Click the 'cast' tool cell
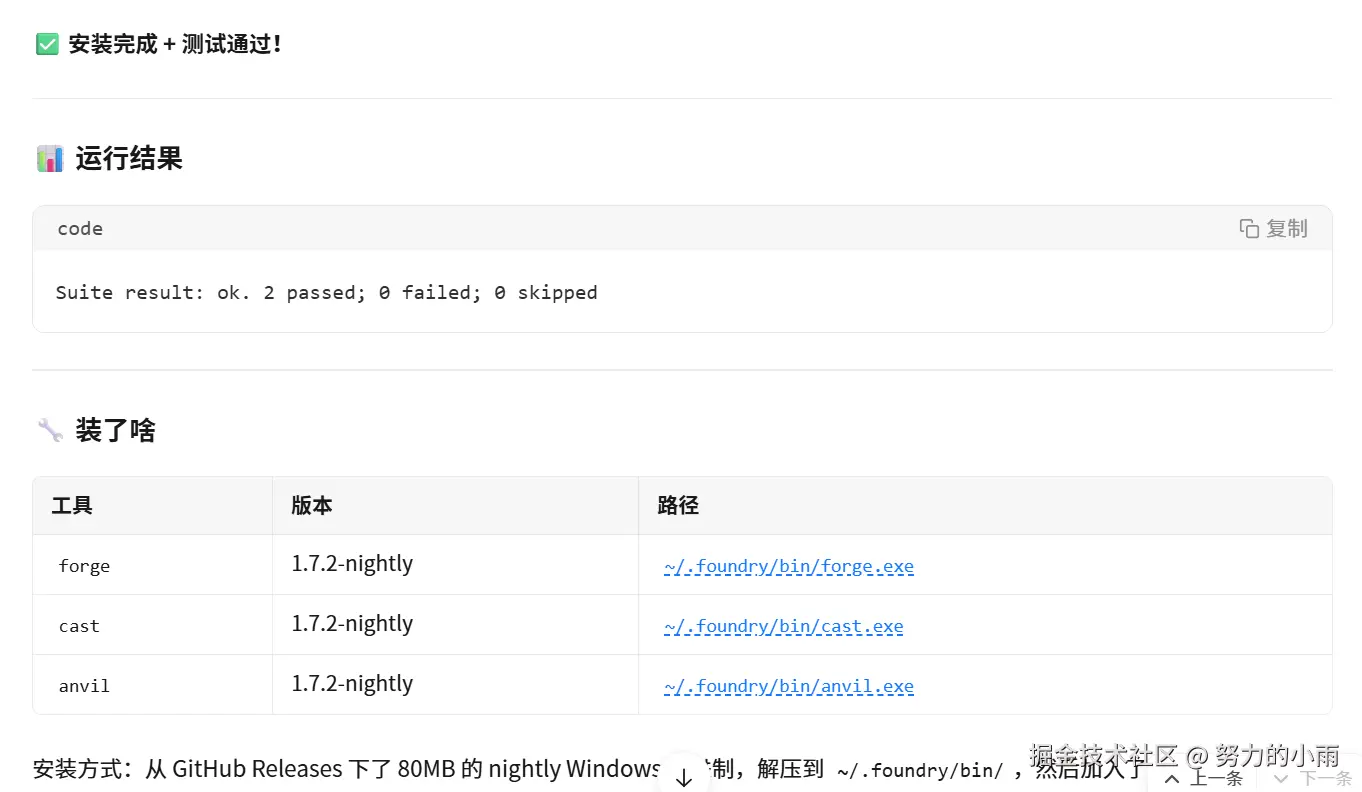This screenshot has height=792, width=1362. point(79,626)
